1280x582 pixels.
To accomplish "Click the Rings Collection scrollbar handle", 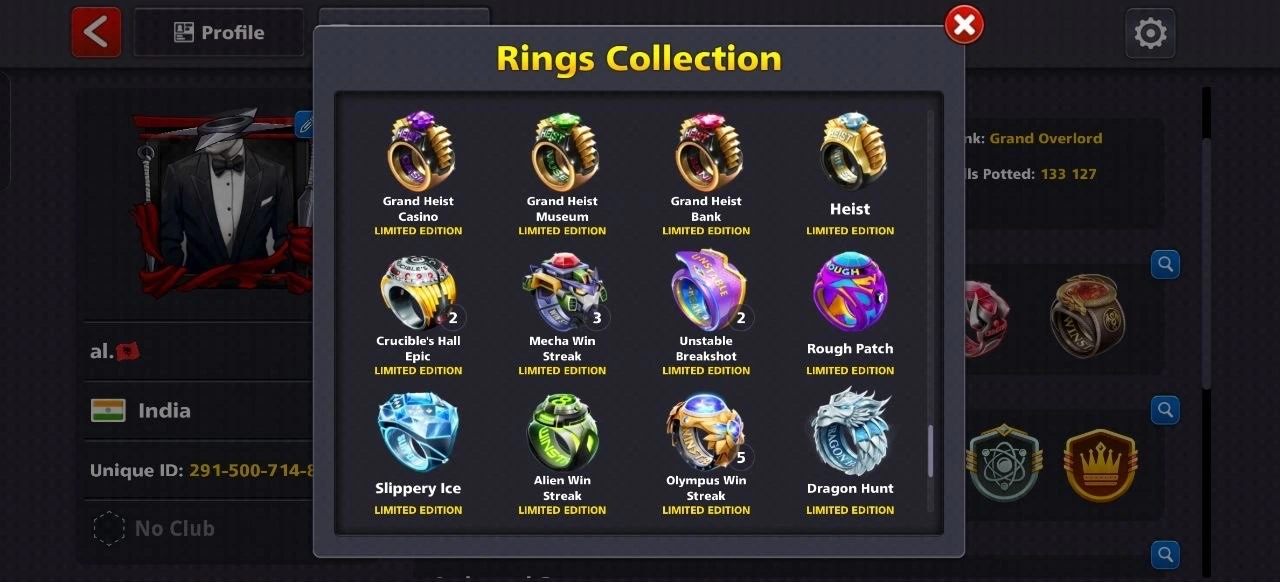I will (x=931, y=451).
